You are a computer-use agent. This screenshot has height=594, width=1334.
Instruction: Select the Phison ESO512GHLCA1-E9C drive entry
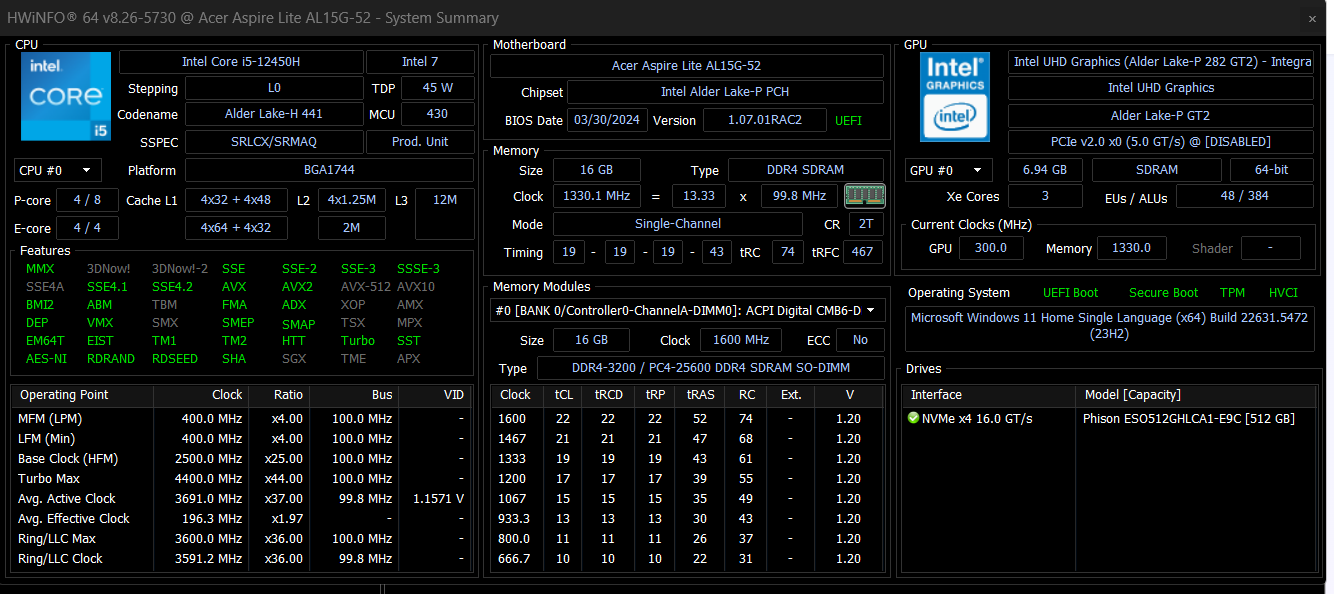click(x=1188, y=419)
